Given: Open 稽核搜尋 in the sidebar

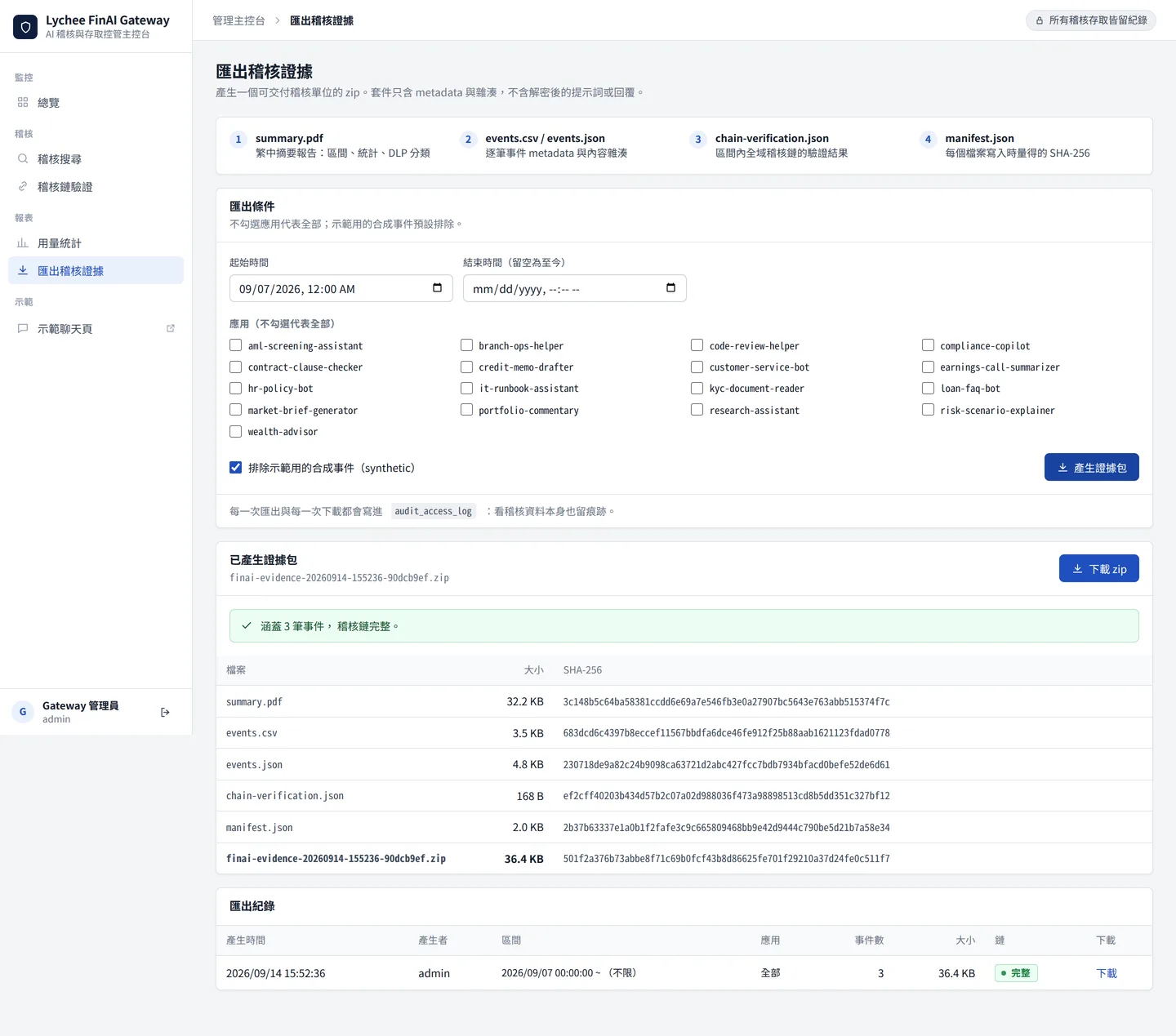Looking at the screenshot, I should pyautogui.click(x=96, y=158).
